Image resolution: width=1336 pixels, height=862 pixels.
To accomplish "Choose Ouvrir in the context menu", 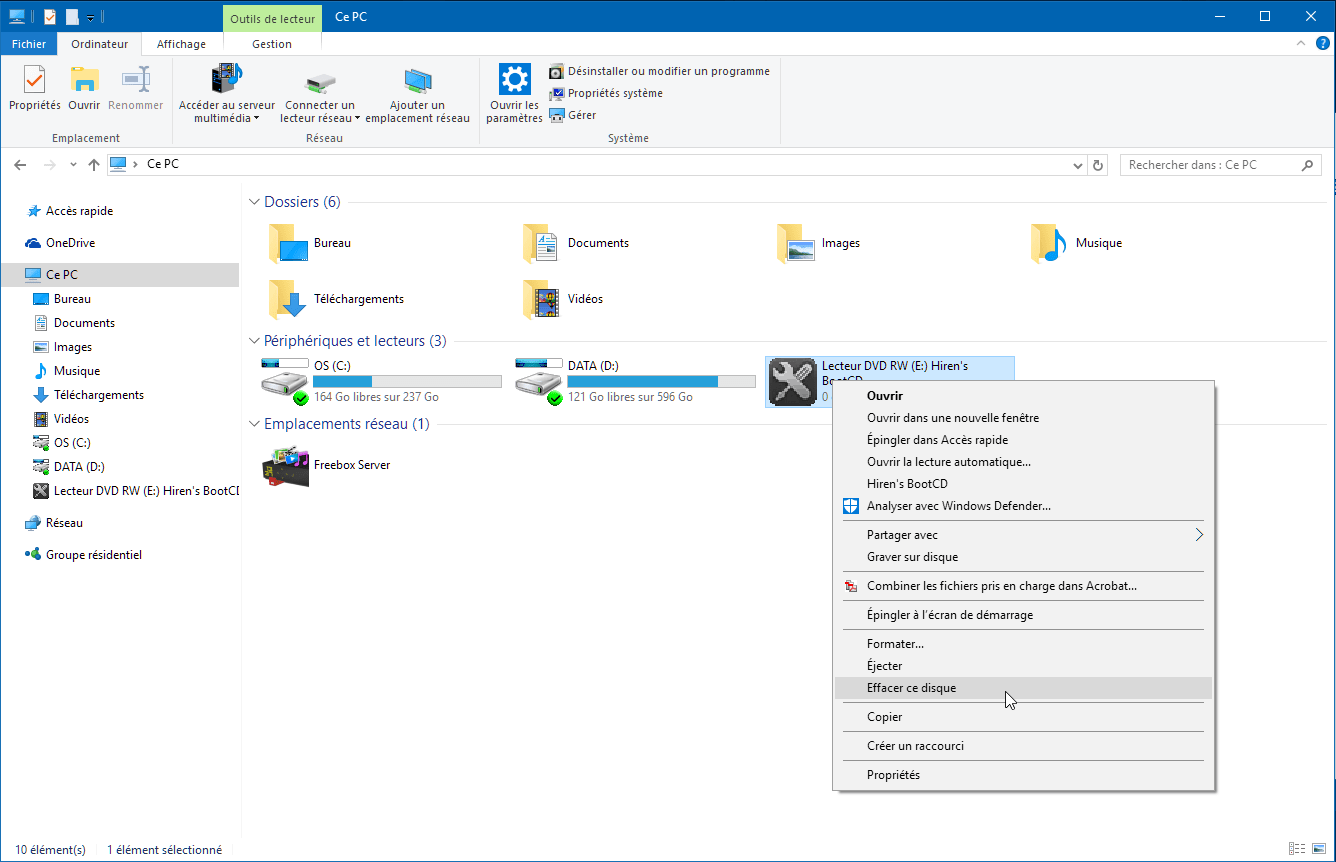I will 1023,396.
